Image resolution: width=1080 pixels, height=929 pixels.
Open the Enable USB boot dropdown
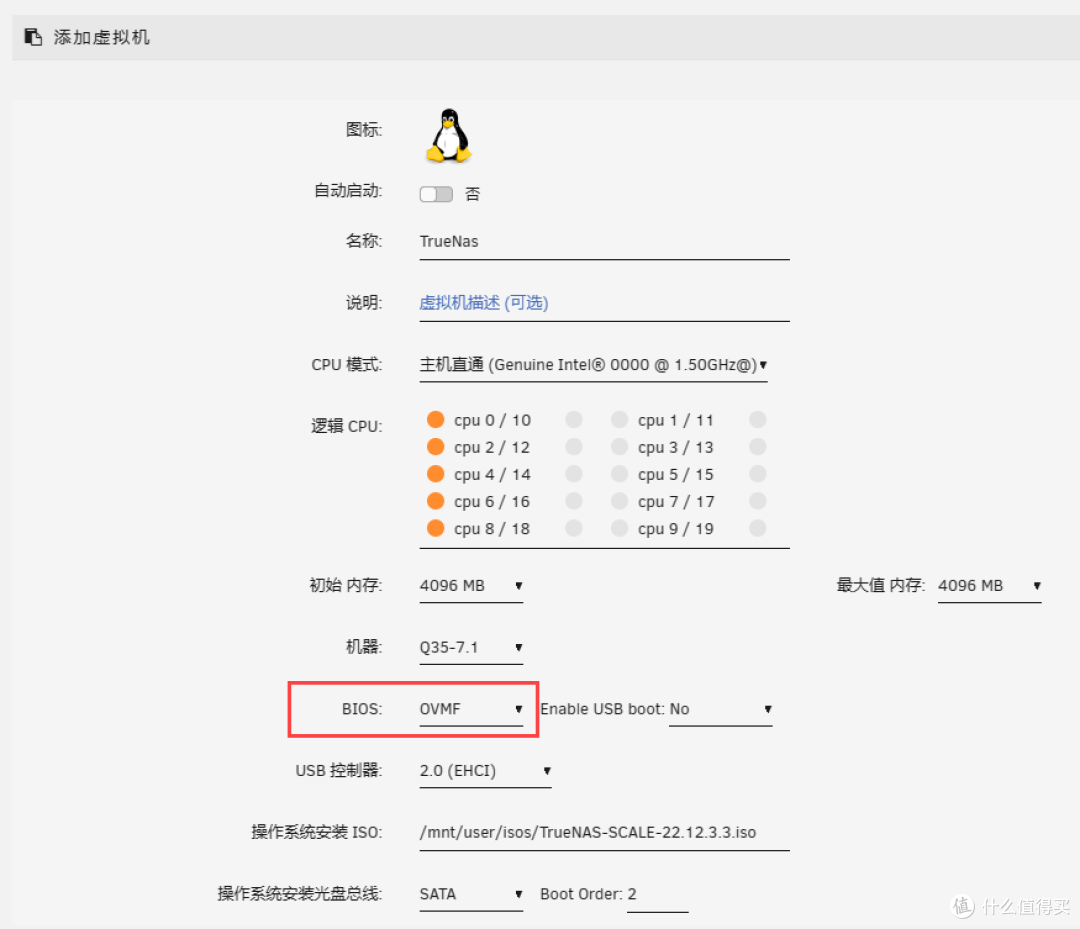(720, 709)
